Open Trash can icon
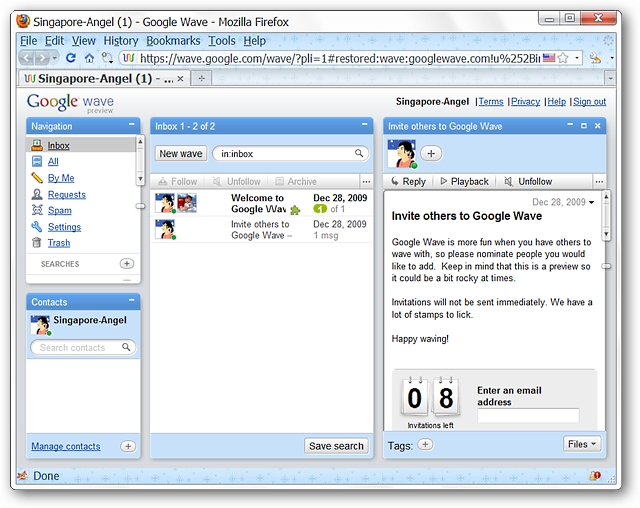This screenshot has height=508, width=640. tap(37, 243)
